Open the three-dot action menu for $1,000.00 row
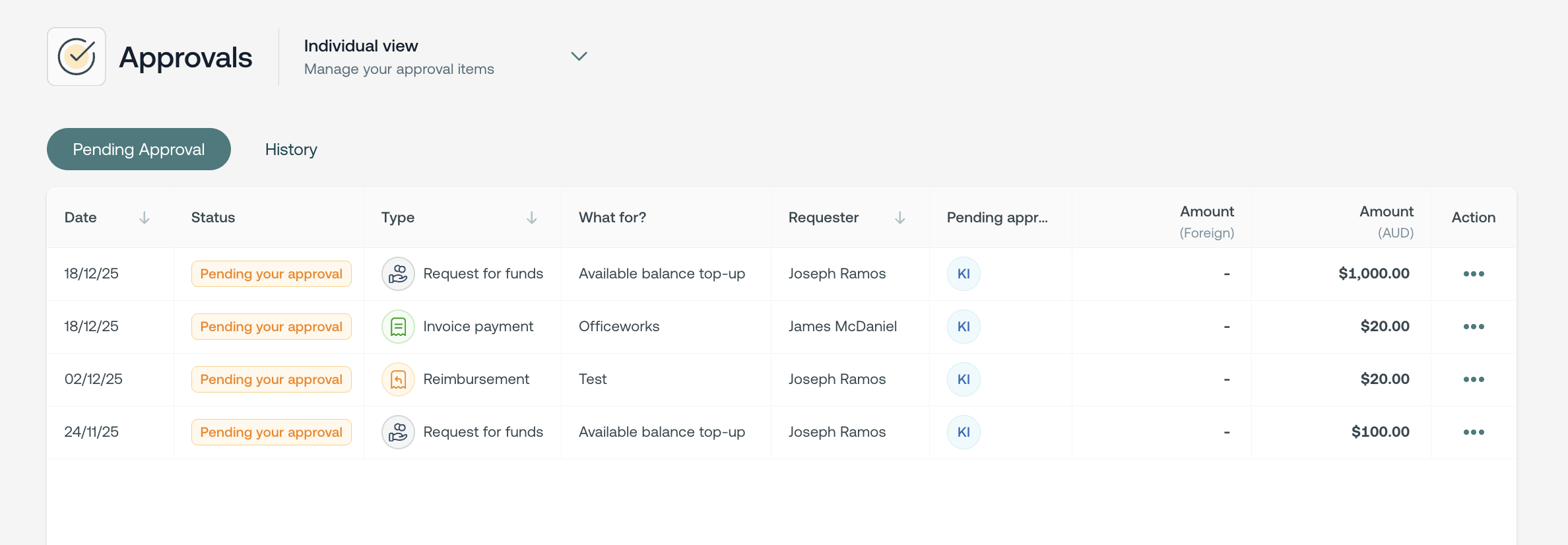This screenshot has height=545, width=1568. click(1473, 274)
